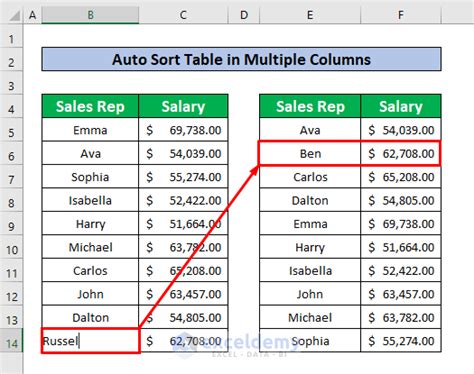
Task: Select row 8 header
Action: coord(11,200)
